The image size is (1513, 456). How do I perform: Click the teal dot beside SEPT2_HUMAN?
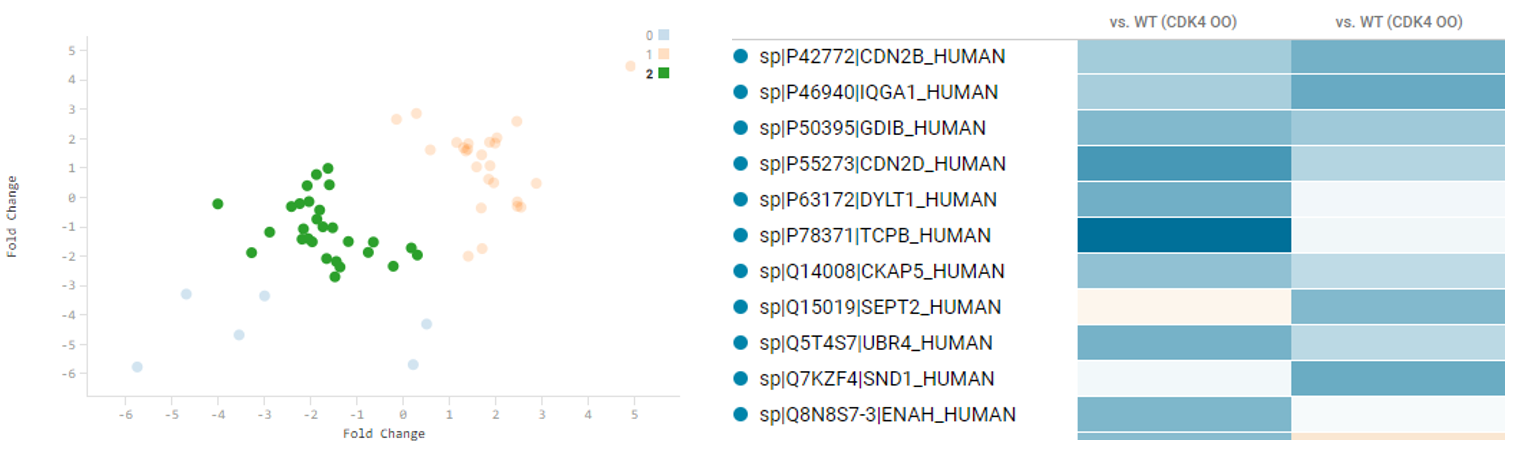[x=741, y=307]
